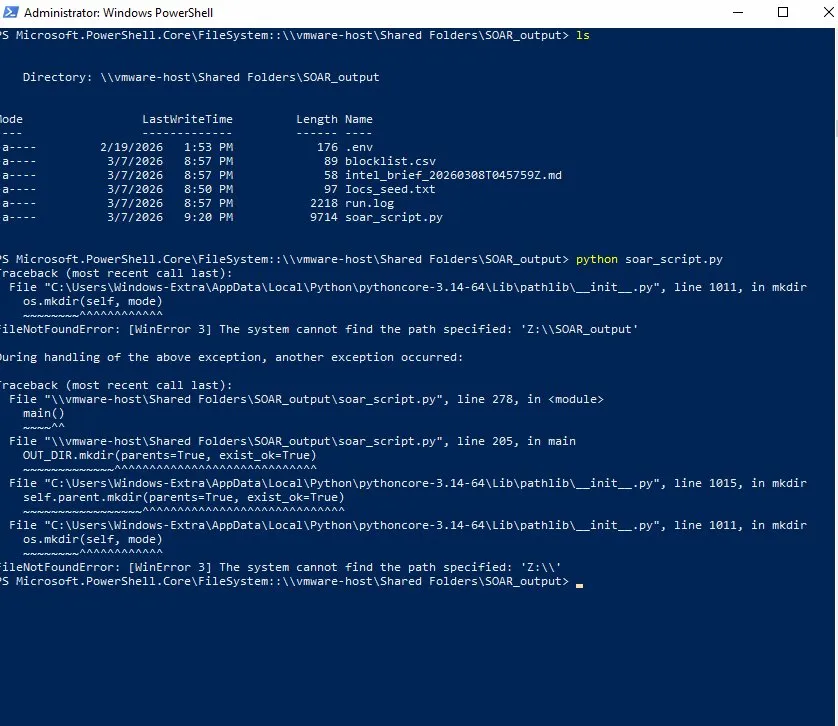Click the title 'Administrator: Windows PowerShell'

pyautogui.click(x=118, y=13)
